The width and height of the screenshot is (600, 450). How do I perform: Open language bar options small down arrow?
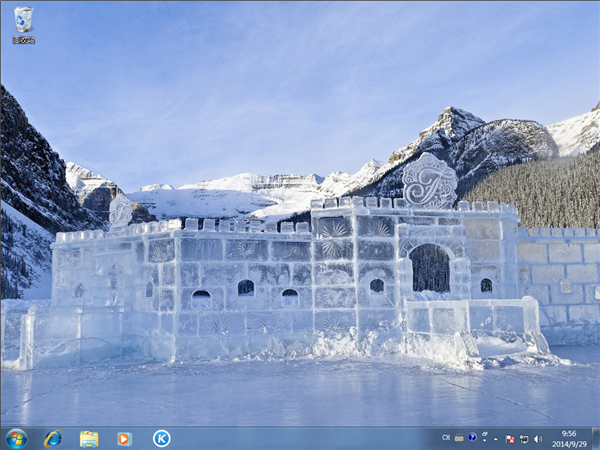click(484, 442)
